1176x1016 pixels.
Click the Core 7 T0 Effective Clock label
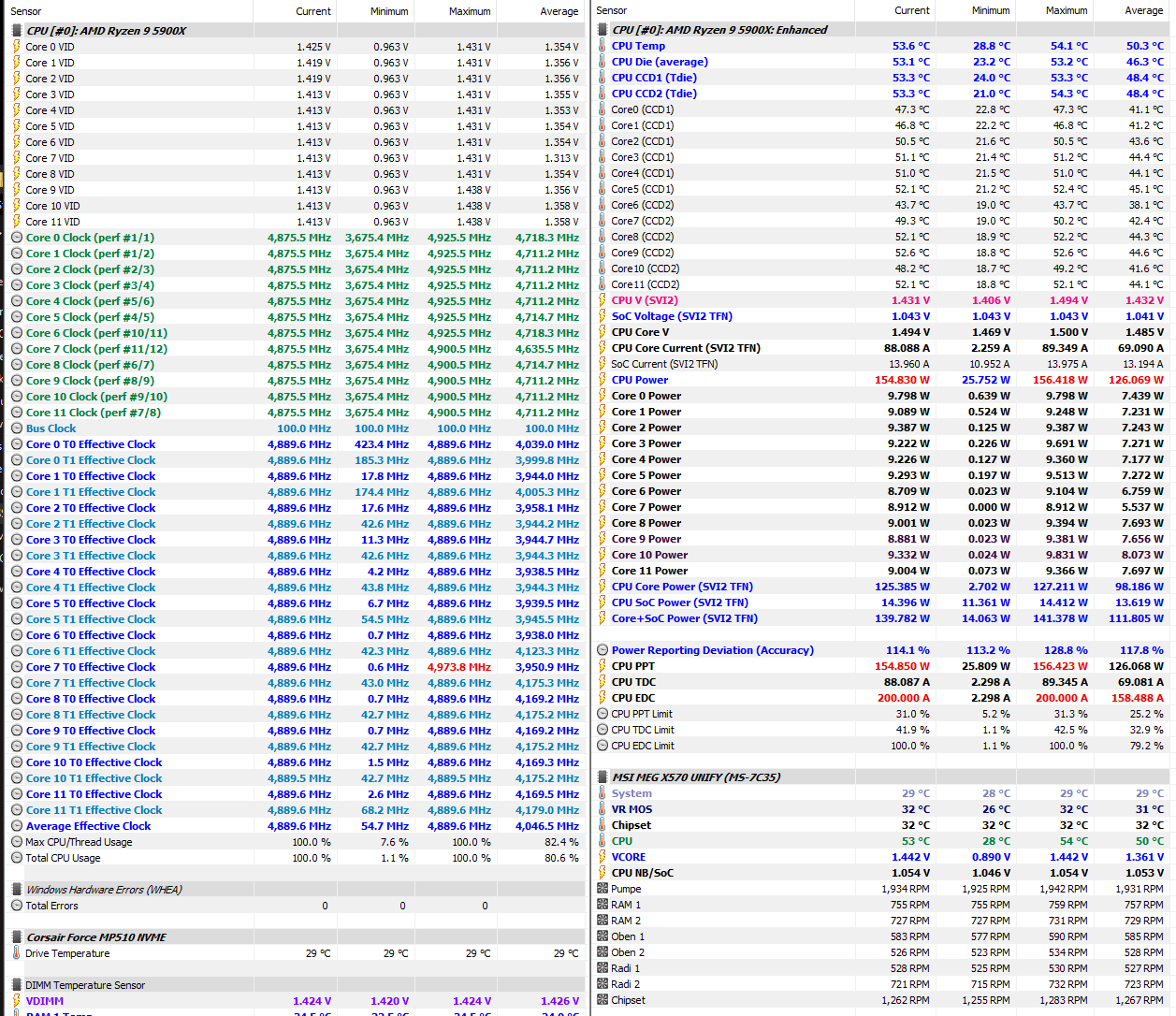(x=91, y=667)
